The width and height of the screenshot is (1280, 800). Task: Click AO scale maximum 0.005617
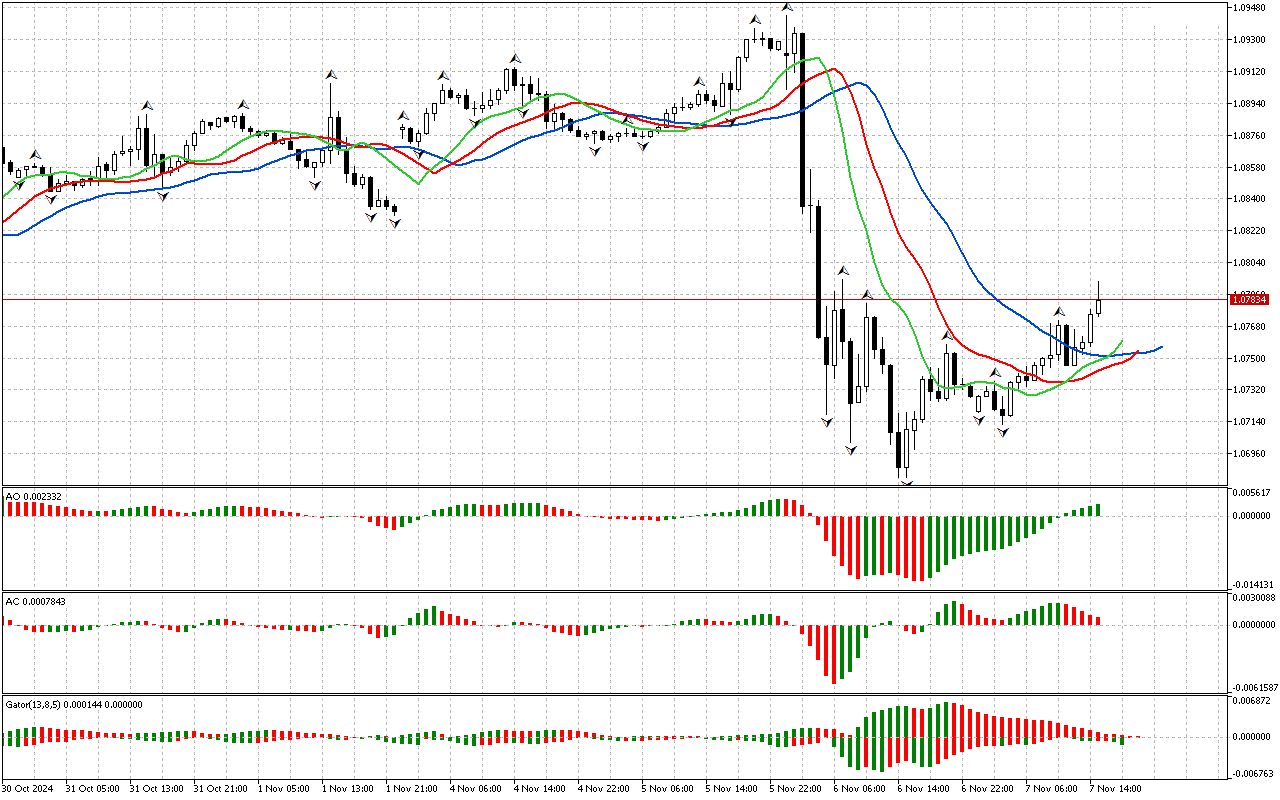click(1252, 493)
